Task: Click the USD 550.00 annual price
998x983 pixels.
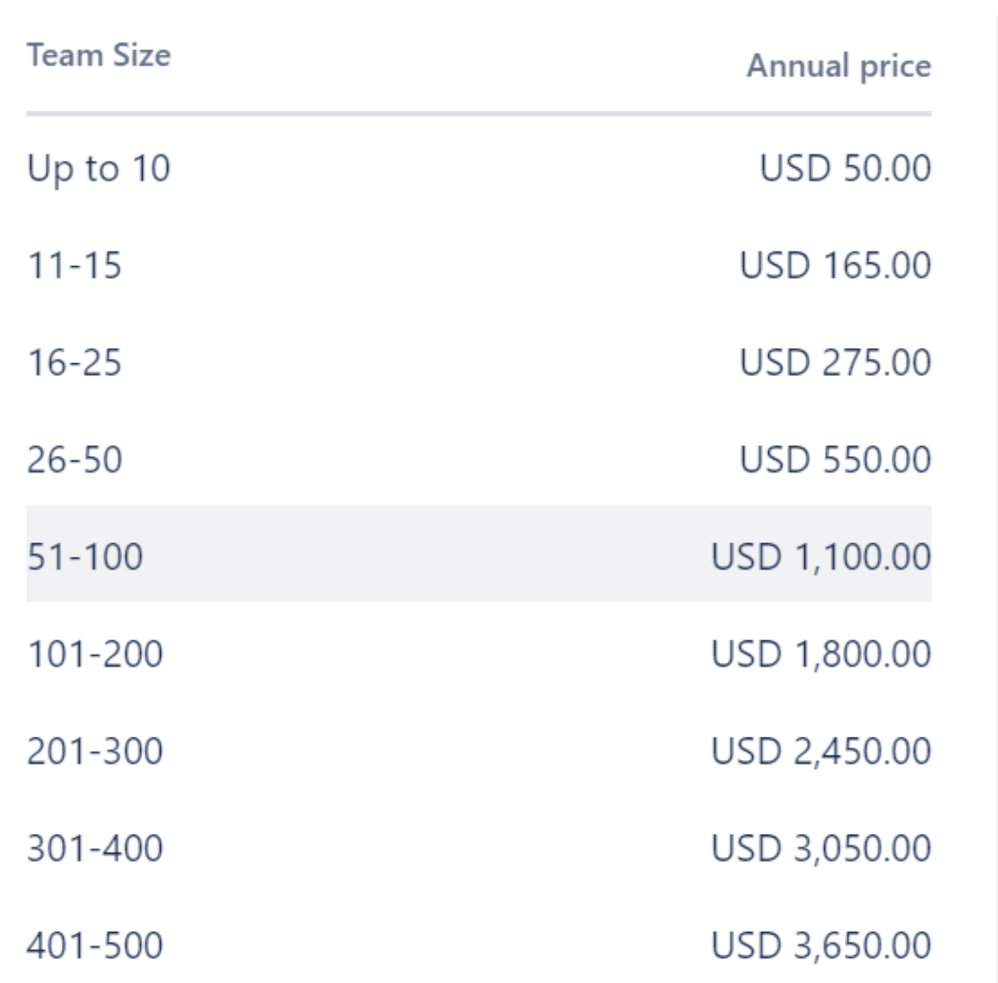Action: (835, 459)
